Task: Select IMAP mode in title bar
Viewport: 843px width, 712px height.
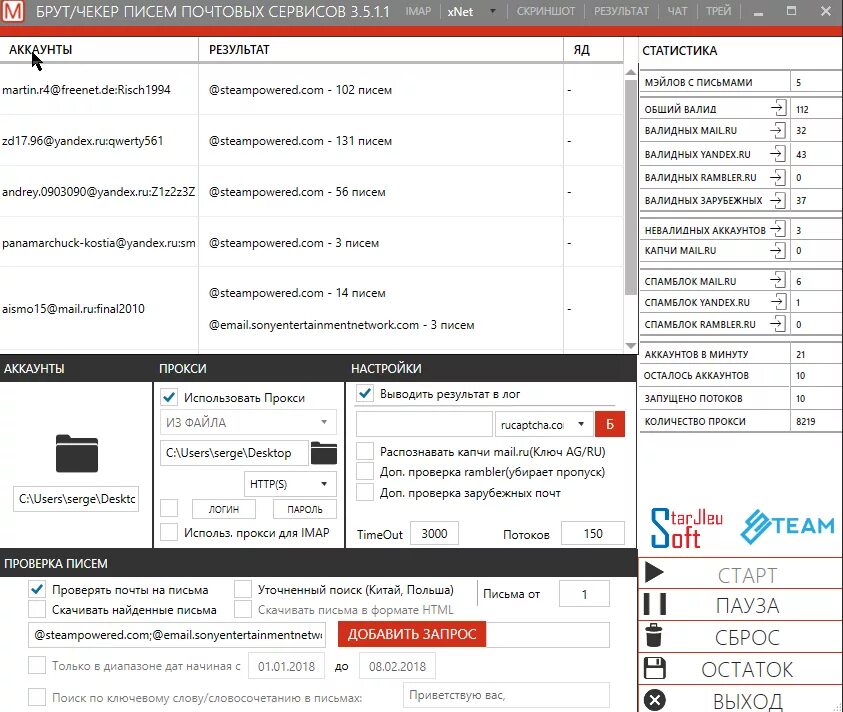Action: click(x=418, y=11)
